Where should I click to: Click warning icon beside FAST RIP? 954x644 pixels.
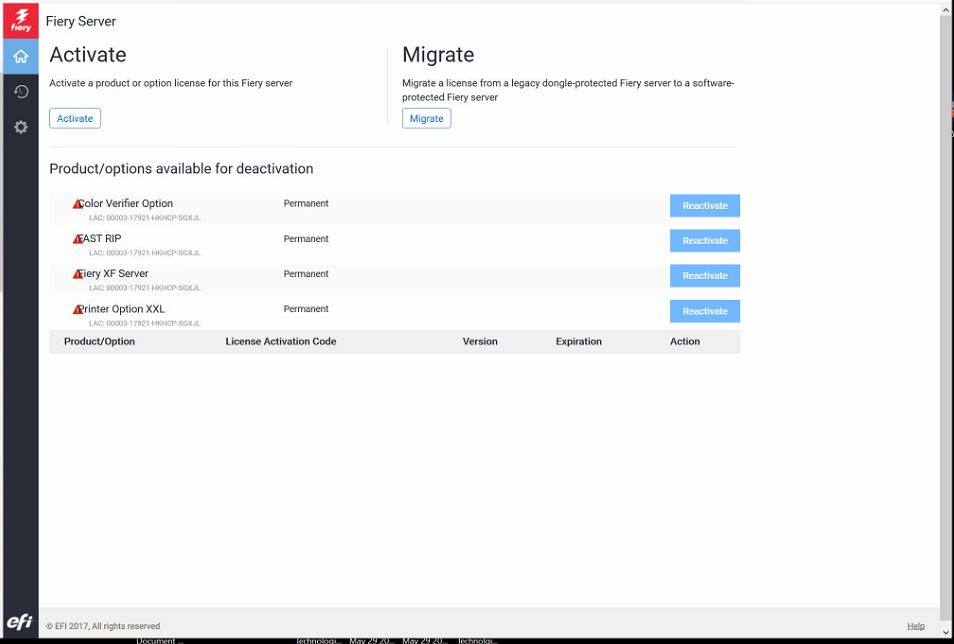(x=78, y=240)
